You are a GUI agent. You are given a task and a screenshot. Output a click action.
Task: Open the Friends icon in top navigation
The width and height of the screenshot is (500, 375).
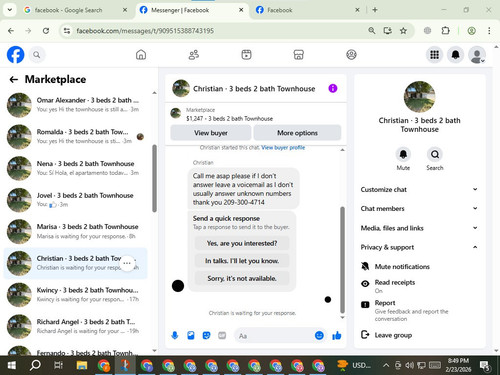pos(194,55)
